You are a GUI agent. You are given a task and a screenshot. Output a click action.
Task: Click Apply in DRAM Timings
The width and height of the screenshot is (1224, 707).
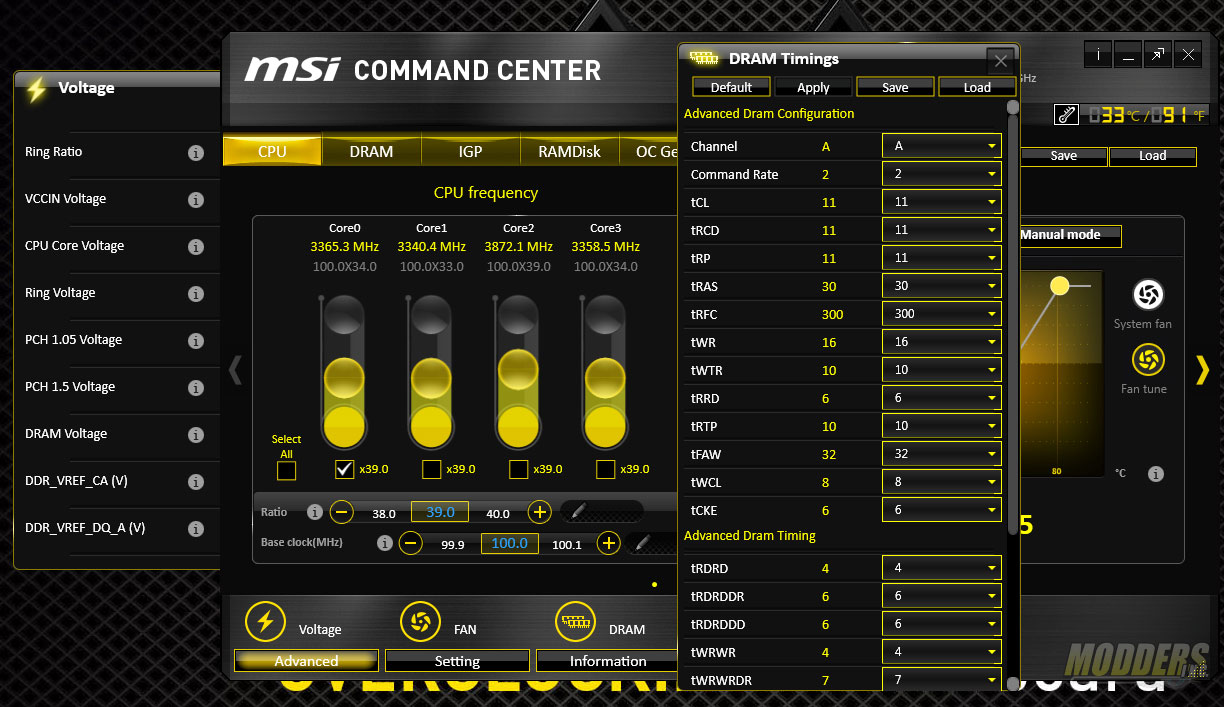[813, 87]
